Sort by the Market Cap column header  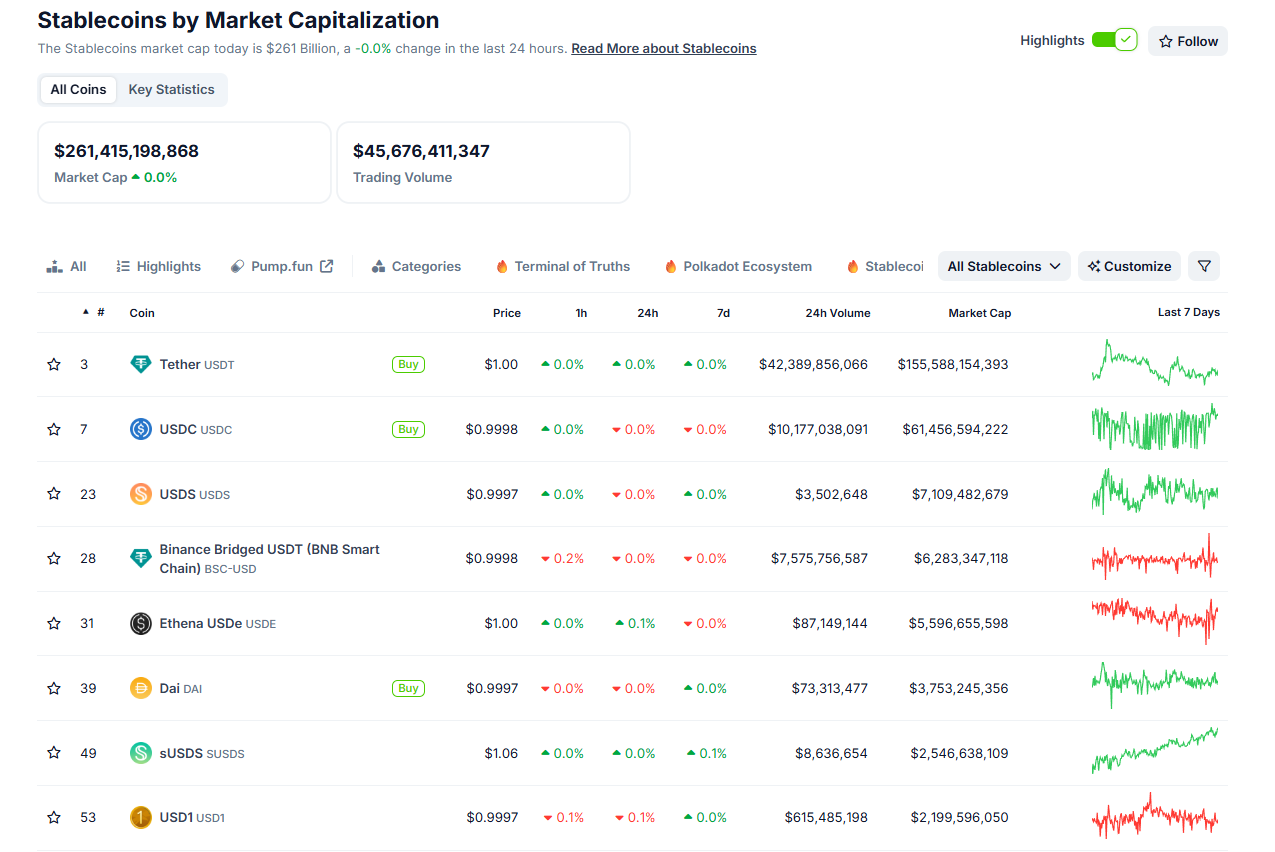(980, 313)
